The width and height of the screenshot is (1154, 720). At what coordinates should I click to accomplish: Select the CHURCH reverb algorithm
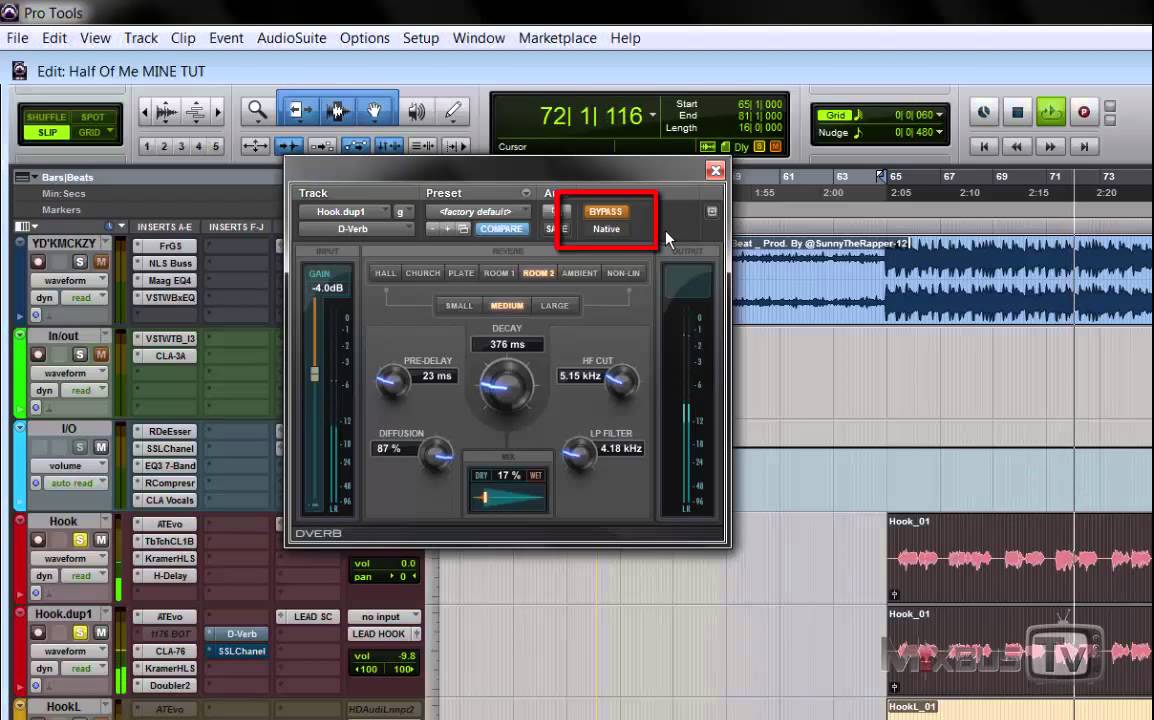pyautogui.click(x=422, y=273)
